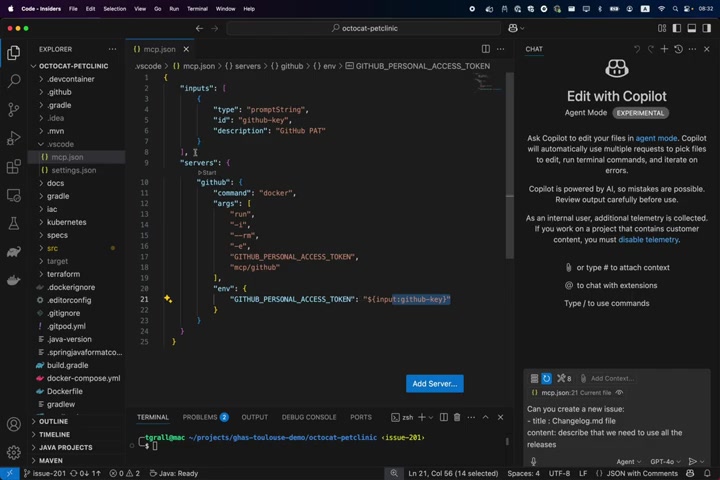Toggle the blue refresh button in chat input
The width and height of the screenshot is (720, 480).
coord(546,378)
